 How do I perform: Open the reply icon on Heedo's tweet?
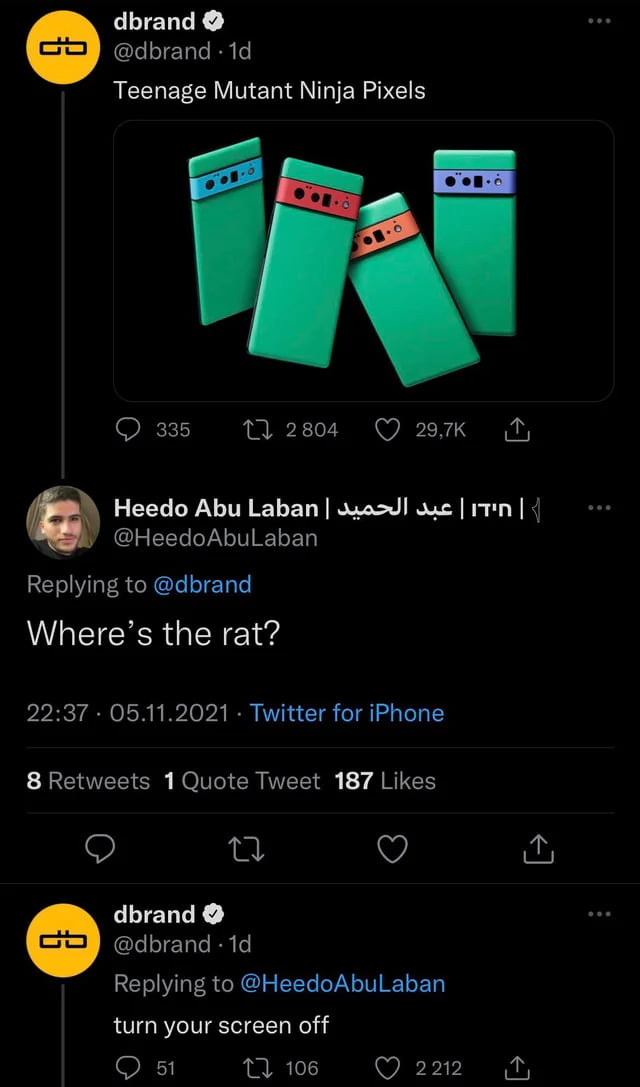[100, 848]
